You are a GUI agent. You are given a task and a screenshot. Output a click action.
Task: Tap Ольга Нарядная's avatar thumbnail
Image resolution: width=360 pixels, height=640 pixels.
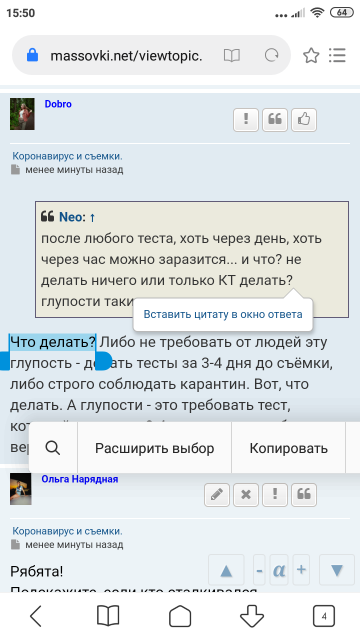pos(20,489)
